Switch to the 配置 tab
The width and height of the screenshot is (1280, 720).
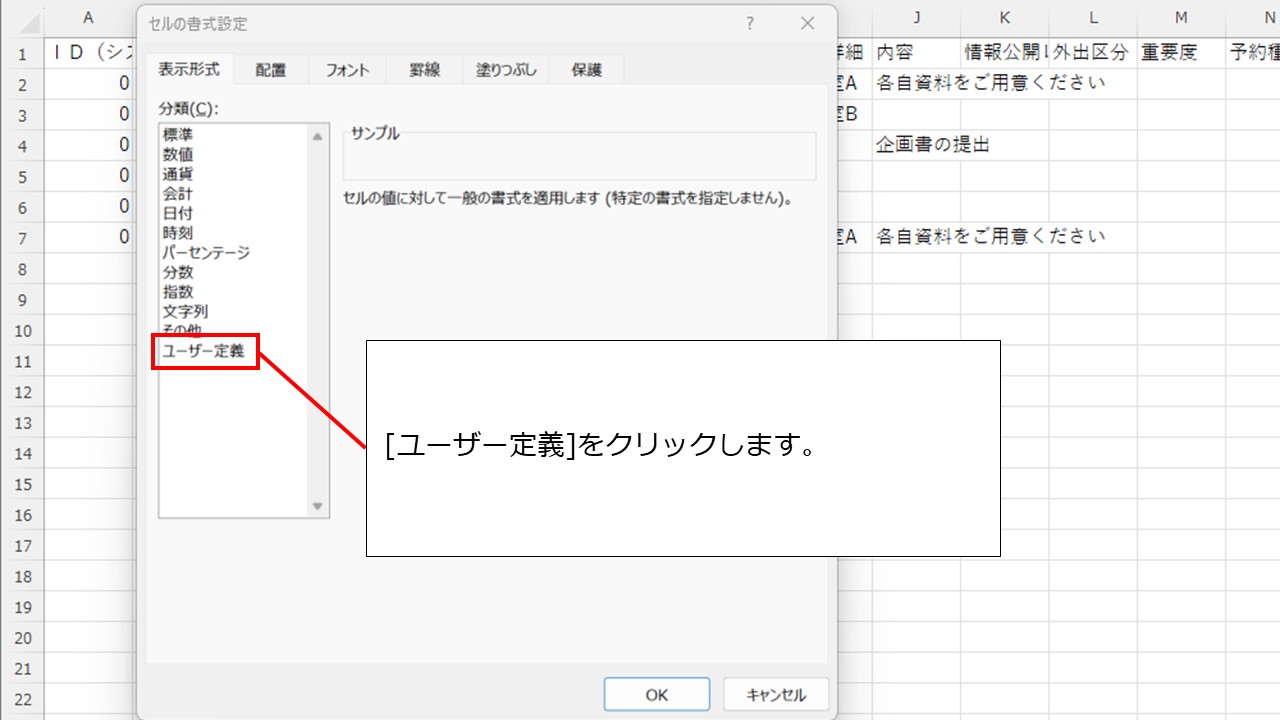point(270,70)
